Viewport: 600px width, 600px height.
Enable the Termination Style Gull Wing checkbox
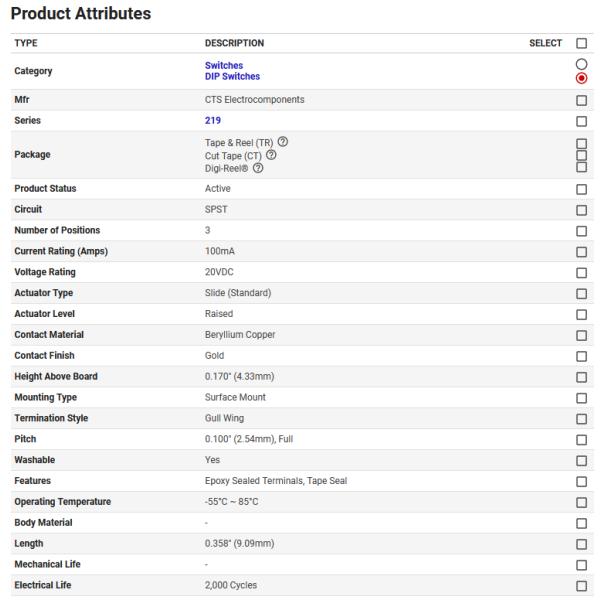coord(581,418)
